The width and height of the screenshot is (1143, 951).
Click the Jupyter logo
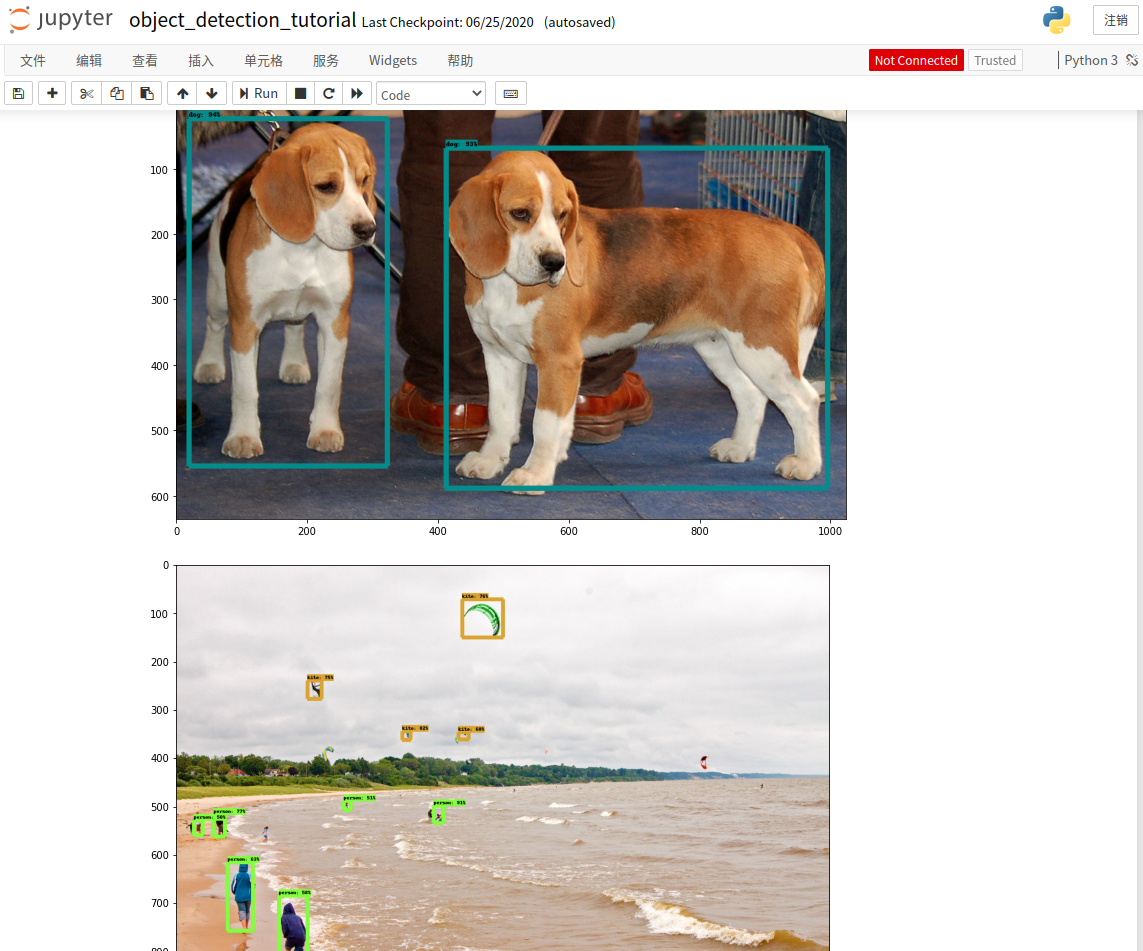pos(61,20)
